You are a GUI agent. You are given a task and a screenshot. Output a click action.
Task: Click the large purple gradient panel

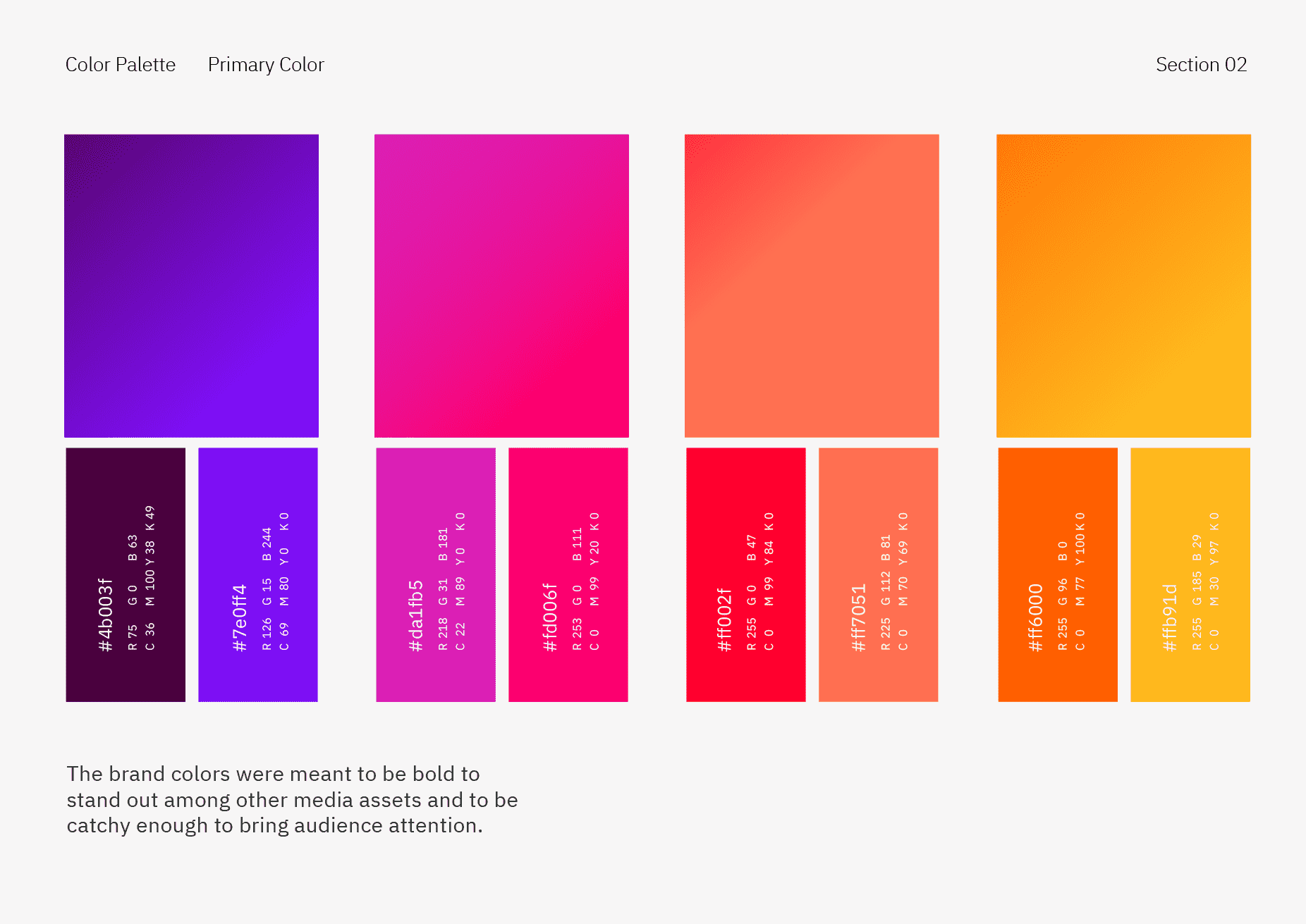[x=191, y=285]
